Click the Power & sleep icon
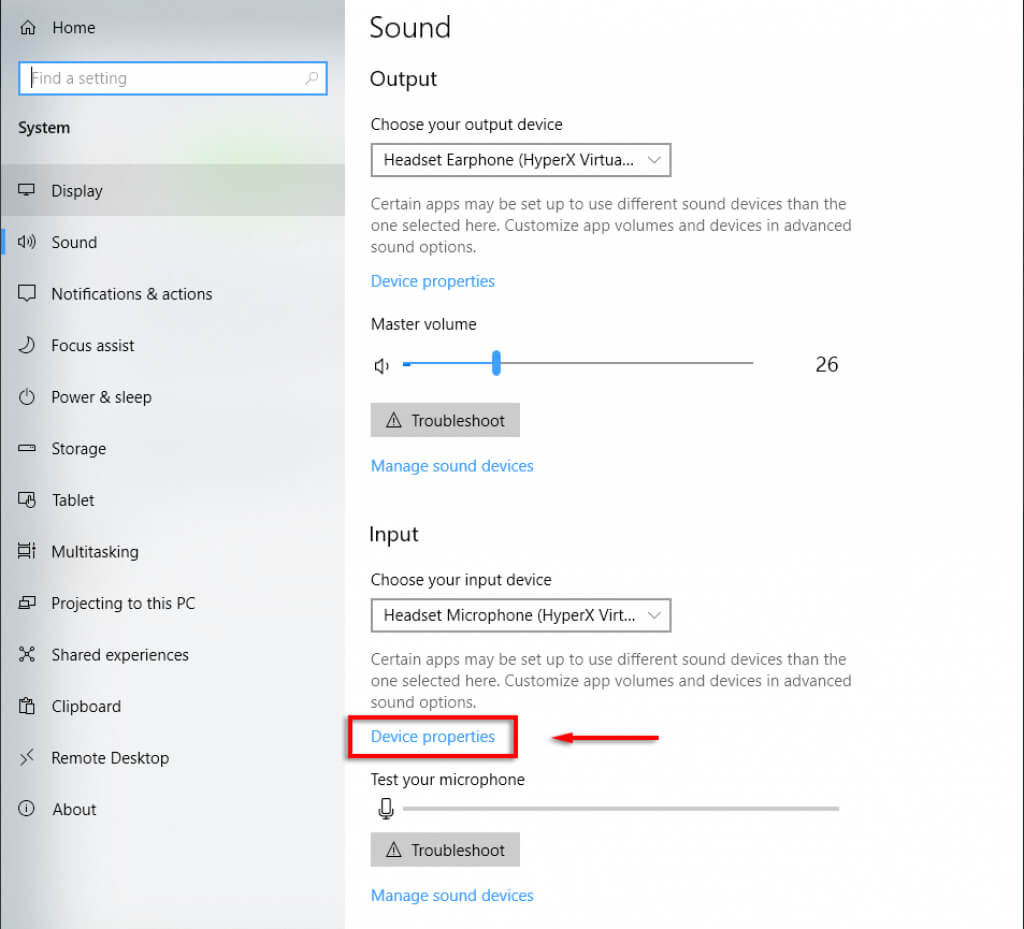This screenshot has width=1024, height=929. point(27,397)
